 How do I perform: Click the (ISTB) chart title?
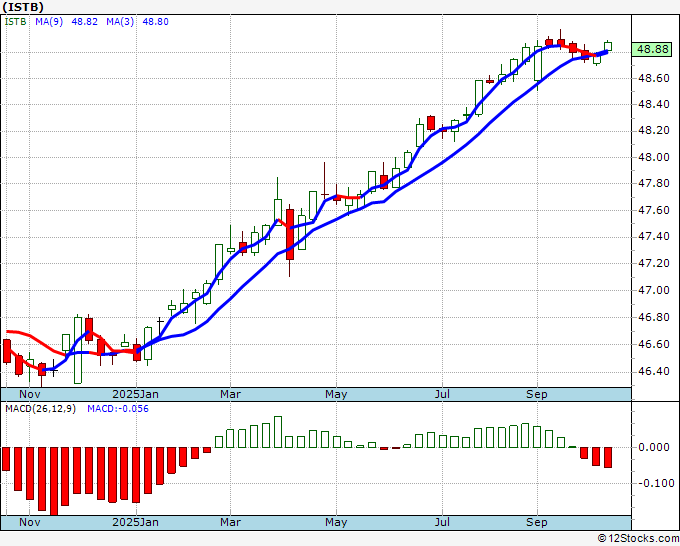coord(23,7)
